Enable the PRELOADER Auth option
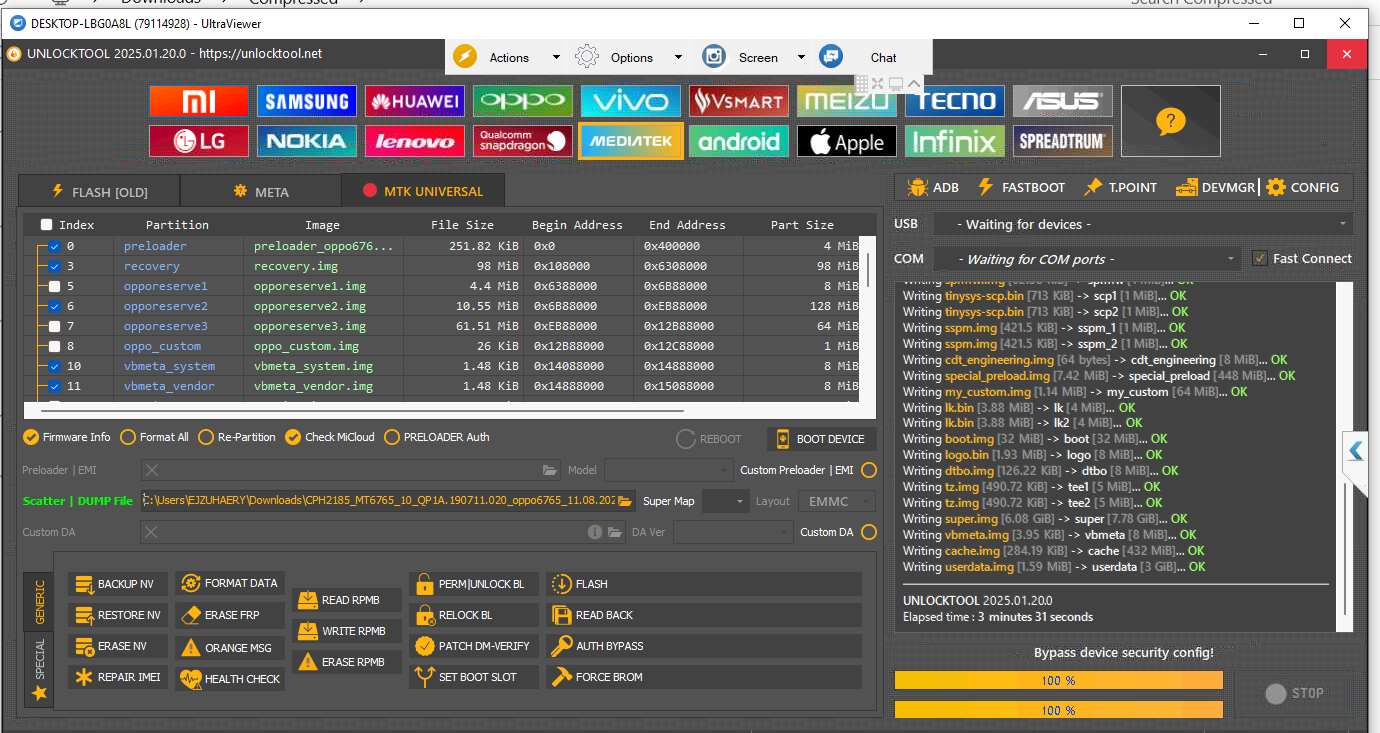 [437, 437]
